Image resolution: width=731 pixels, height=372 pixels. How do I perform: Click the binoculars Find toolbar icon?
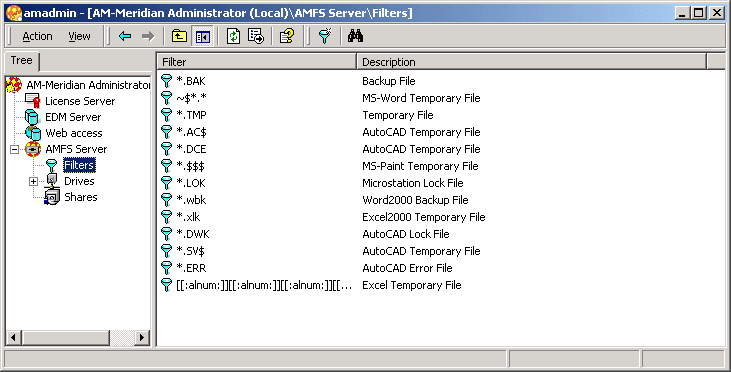(x=355, y=36)
